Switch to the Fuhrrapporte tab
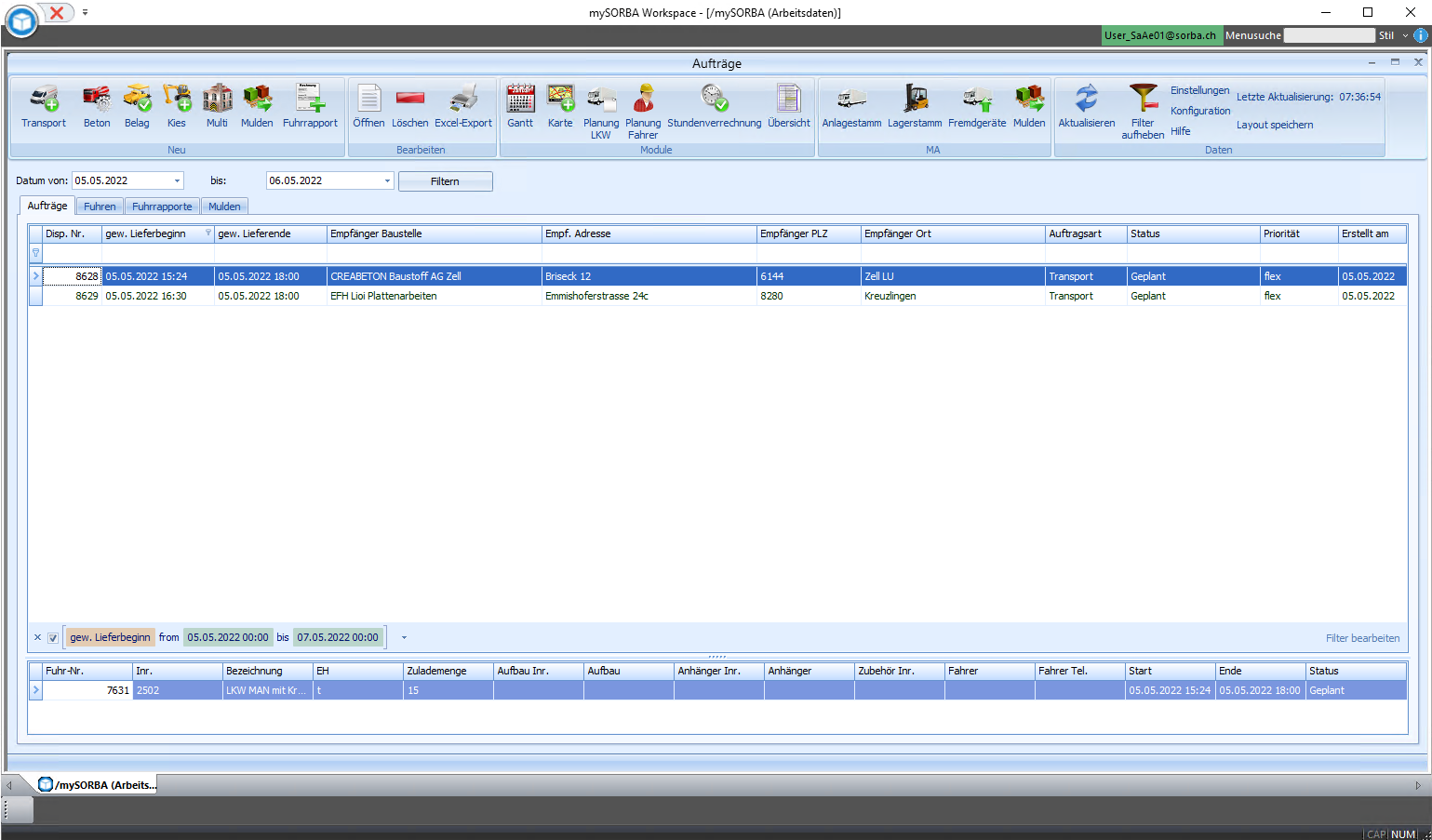 (162, 207)
